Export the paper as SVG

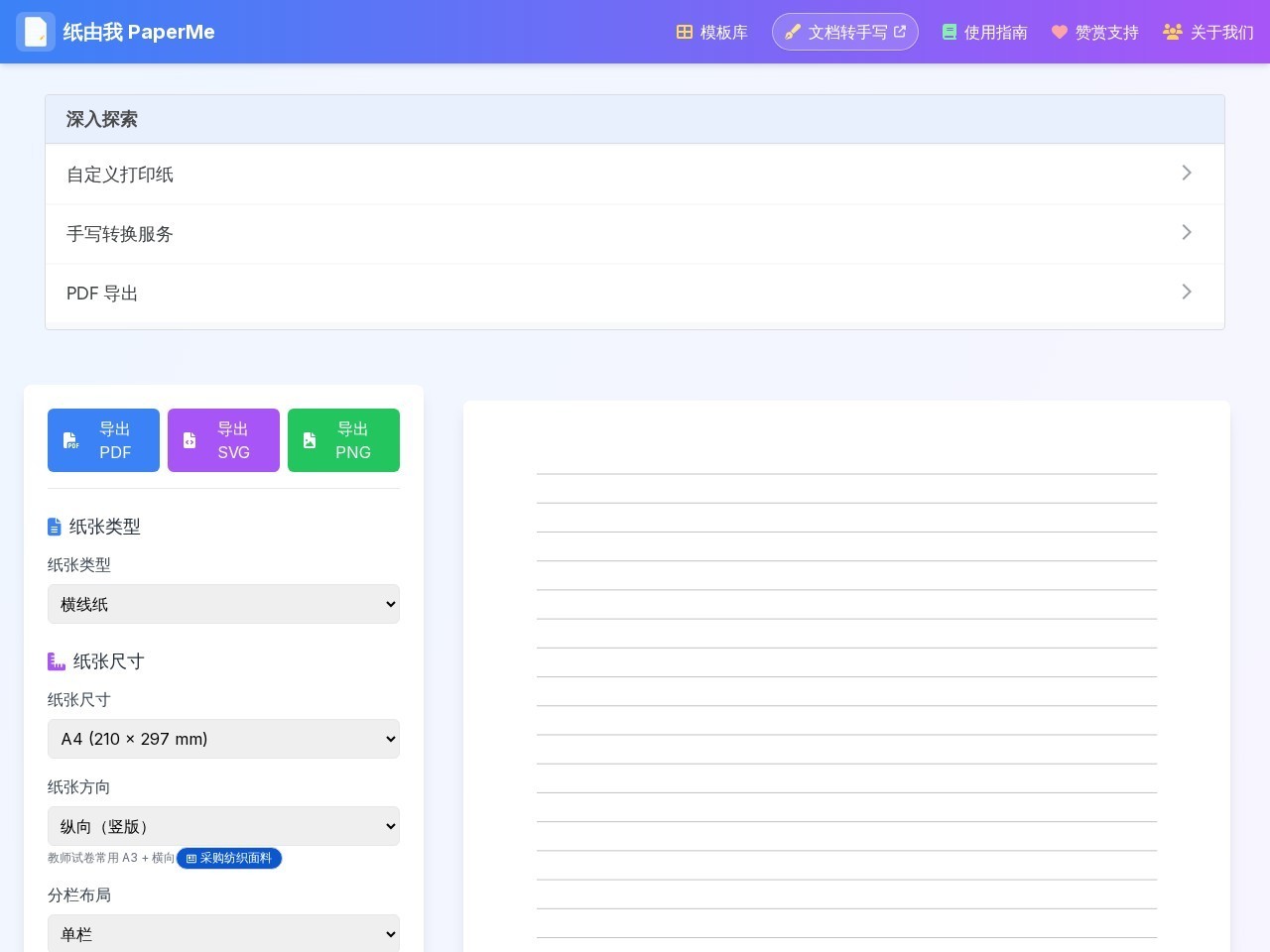pos(223,440)
